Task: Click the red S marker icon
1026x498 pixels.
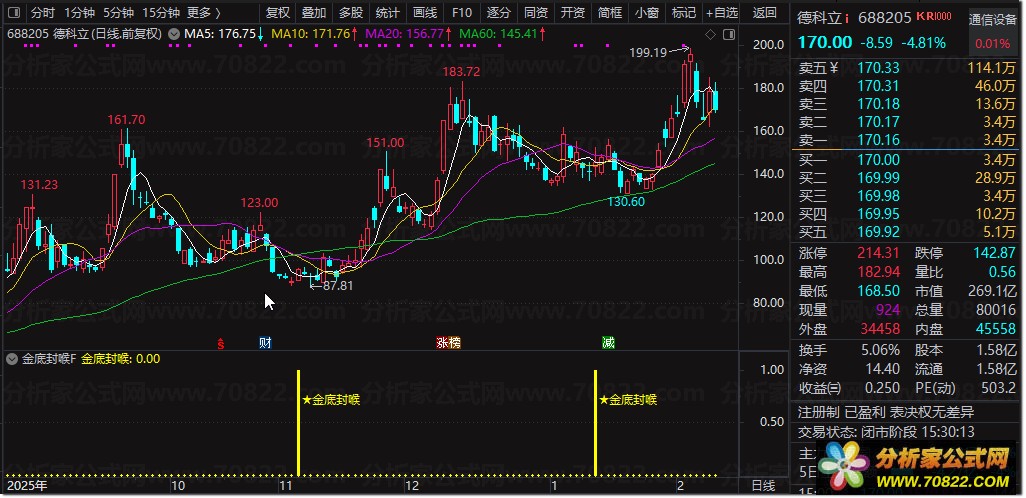Action: click(x=221, y=342)
